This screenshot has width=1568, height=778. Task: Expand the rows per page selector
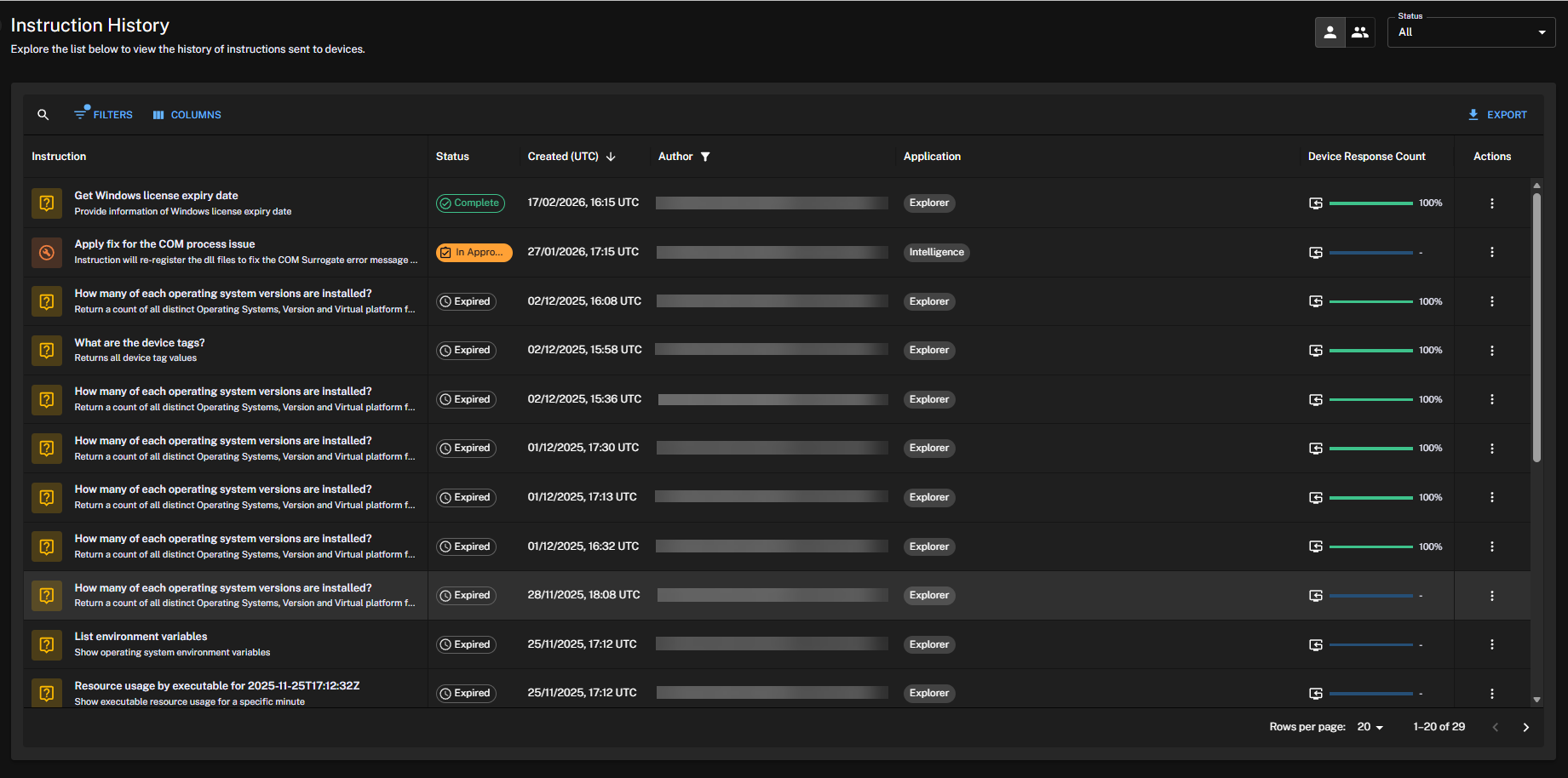point(1370,727)
